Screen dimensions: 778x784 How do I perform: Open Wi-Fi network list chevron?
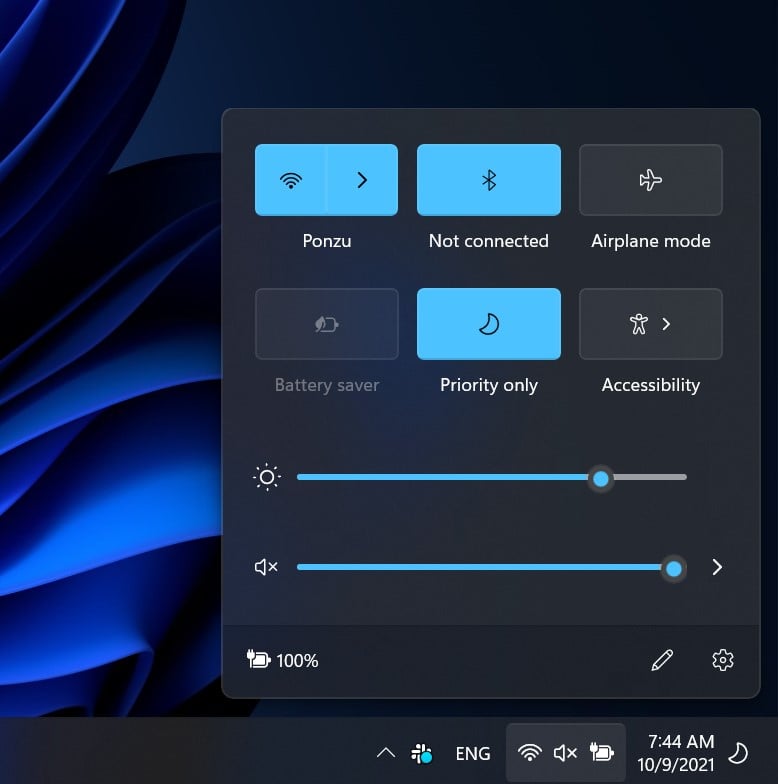coord(362,180)
